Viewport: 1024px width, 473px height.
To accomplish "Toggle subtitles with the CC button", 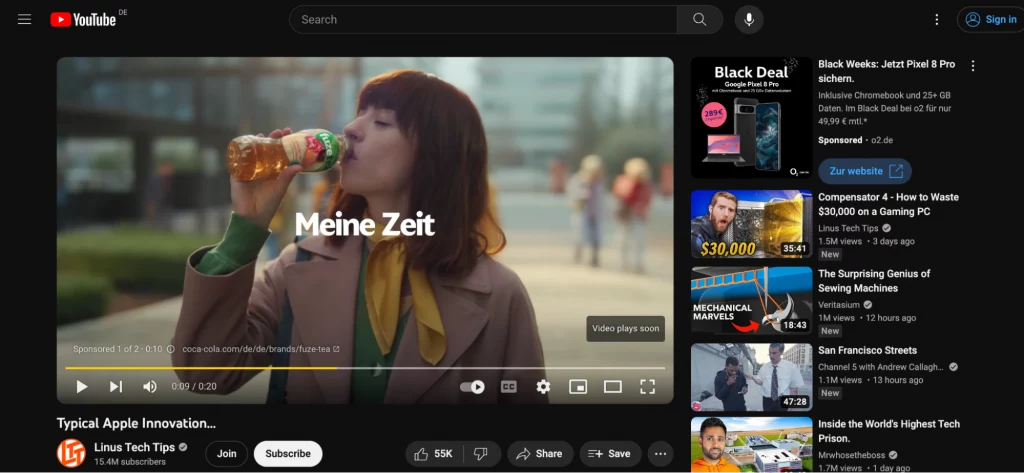I will (x=509, y=387).
